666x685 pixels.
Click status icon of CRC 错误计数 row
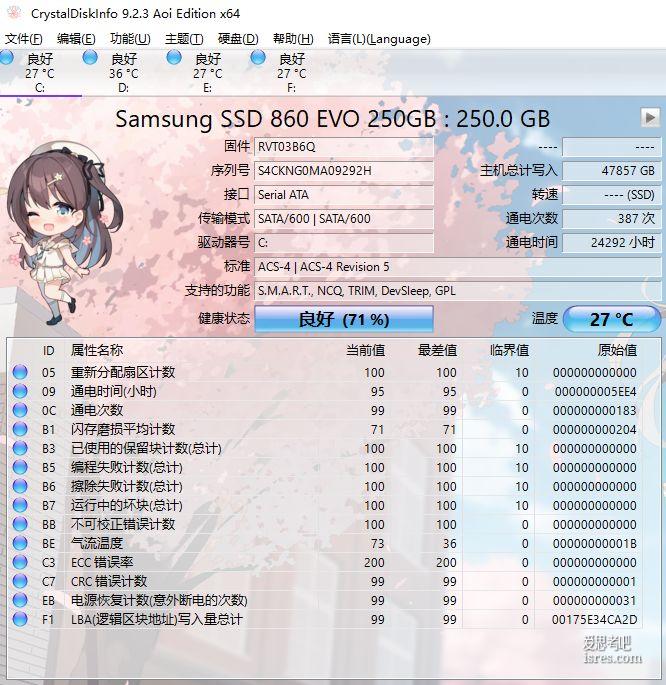pos(20,581)
